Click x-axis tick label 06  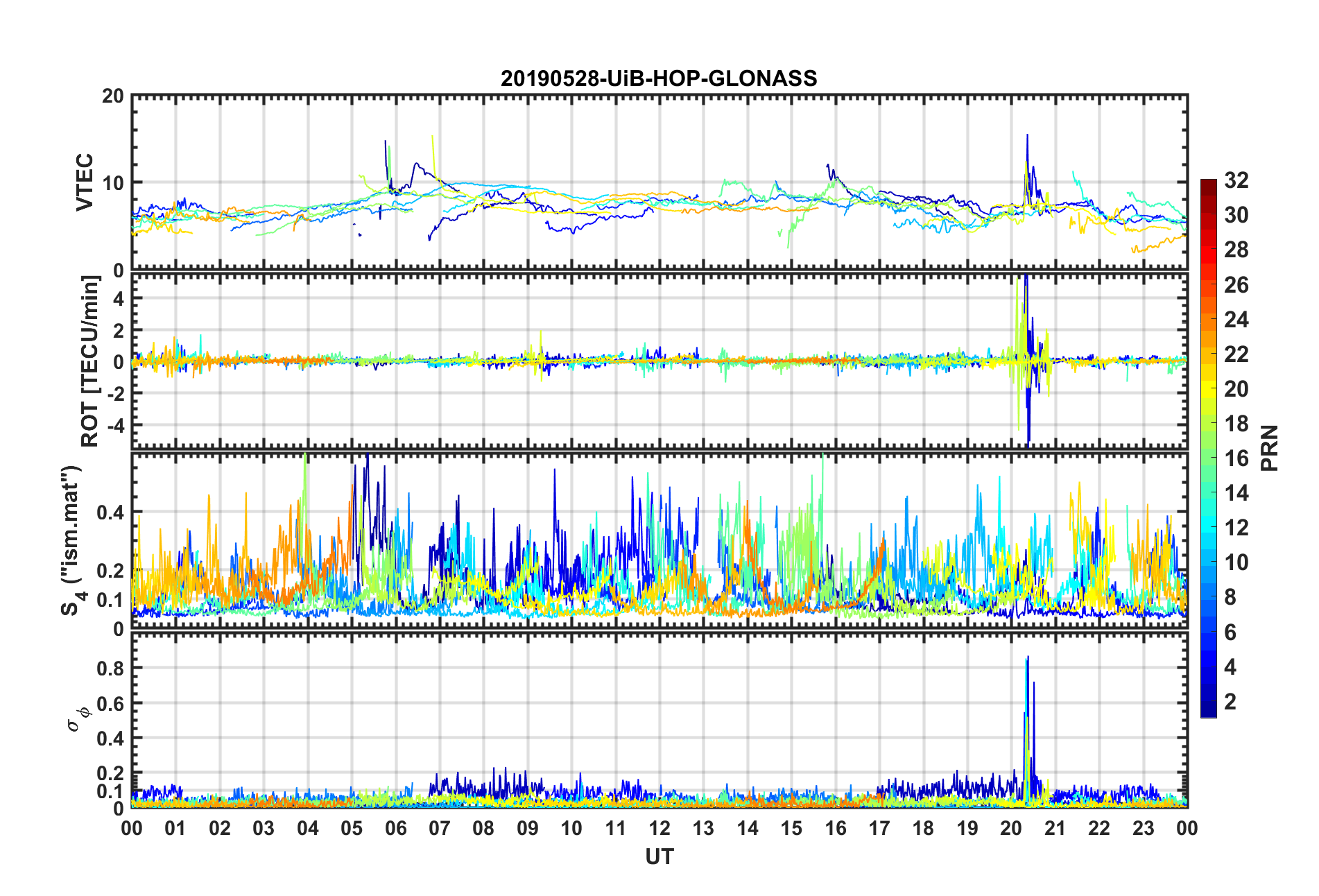pos(396,828)
